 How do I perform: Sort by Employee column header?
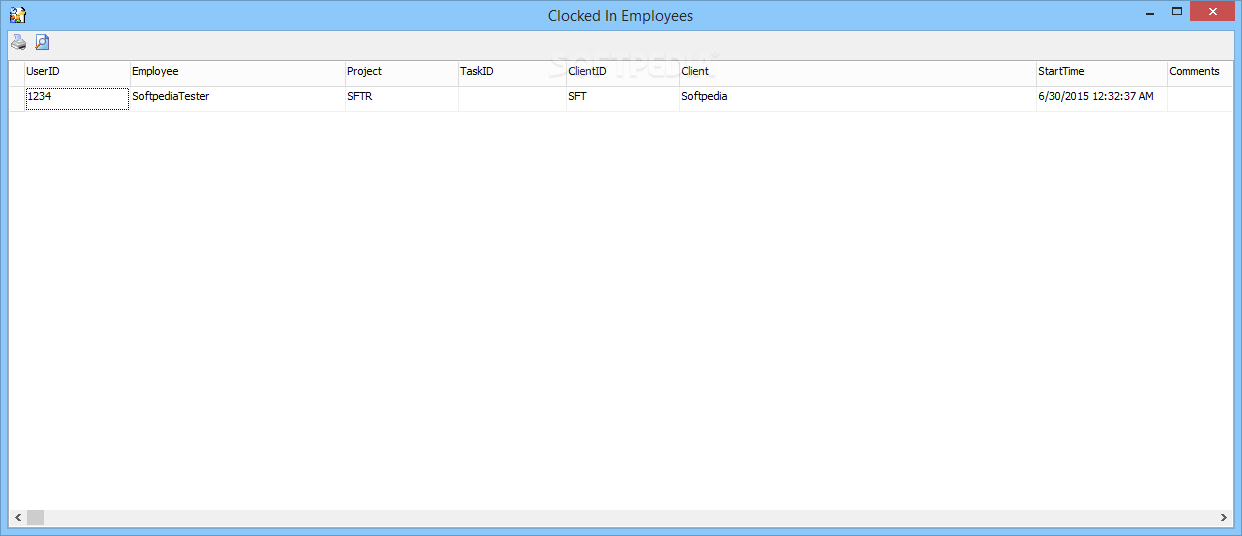[237, 72]
